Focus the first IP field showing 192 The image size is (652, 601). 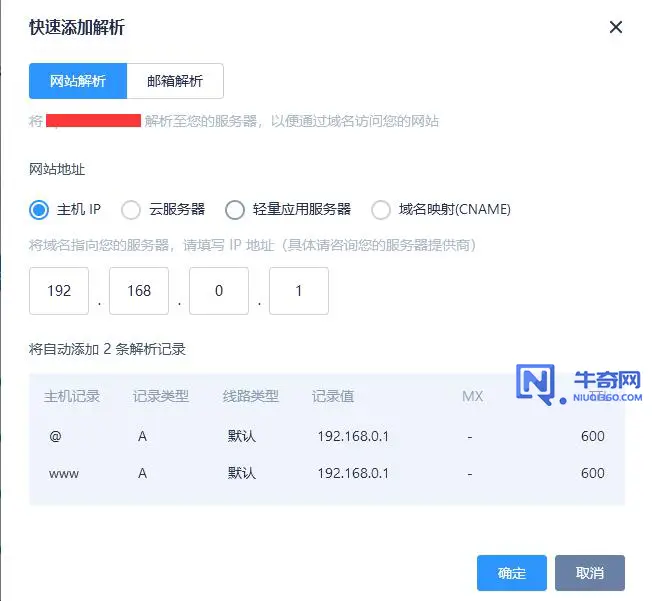(59, 291)
